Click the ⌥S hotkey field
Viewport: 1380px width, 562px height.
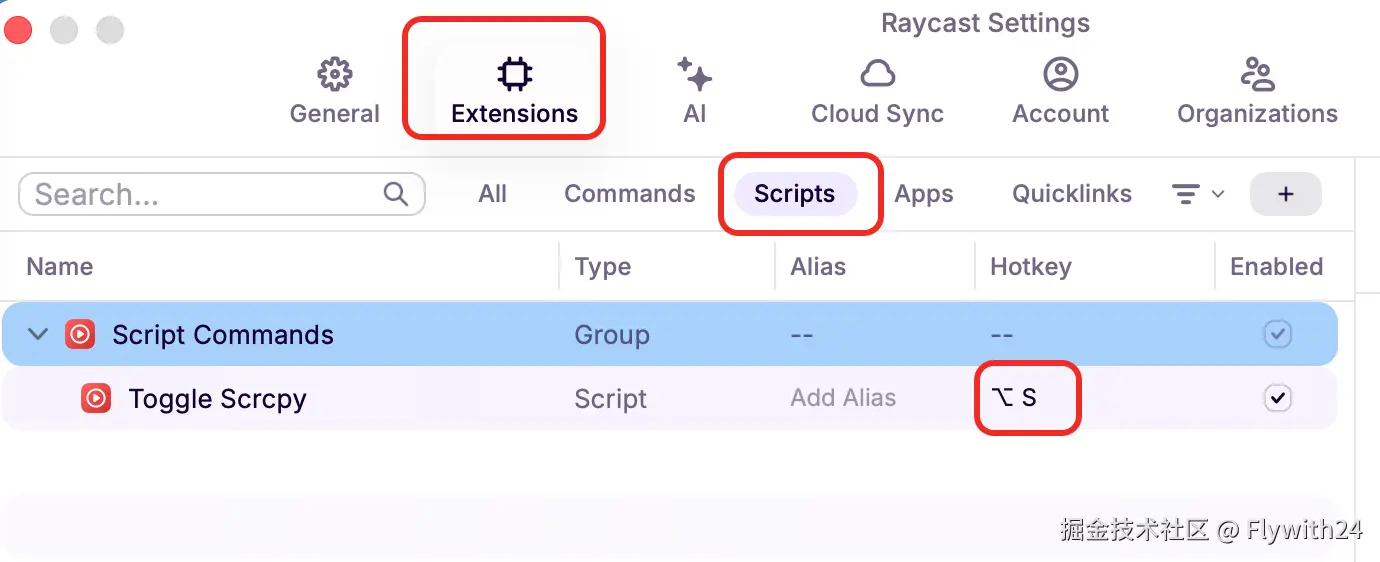click(x=1026, y=398)
